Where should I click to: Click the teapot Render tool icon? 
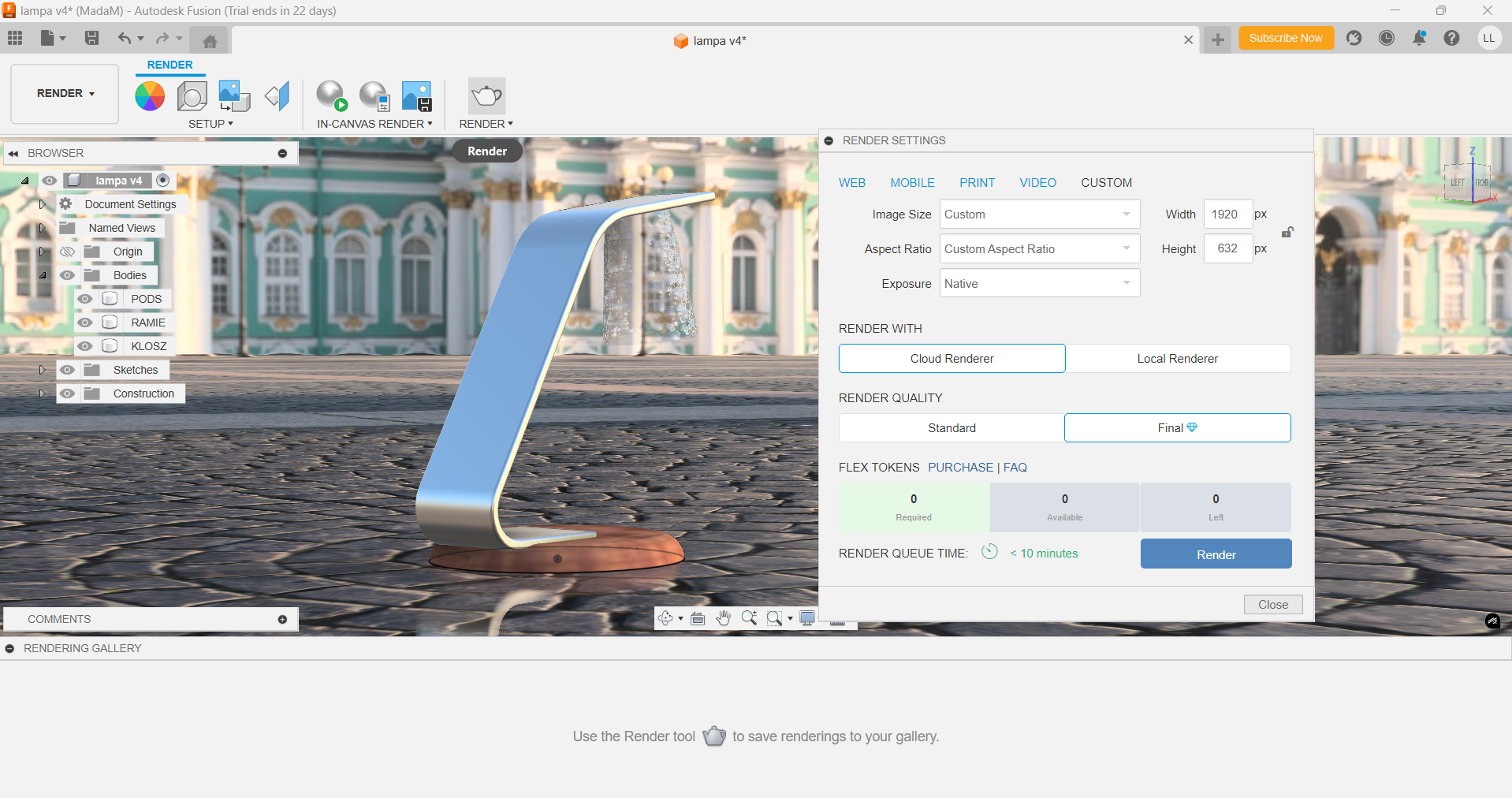pyautogui.click(x=486, y=96)
